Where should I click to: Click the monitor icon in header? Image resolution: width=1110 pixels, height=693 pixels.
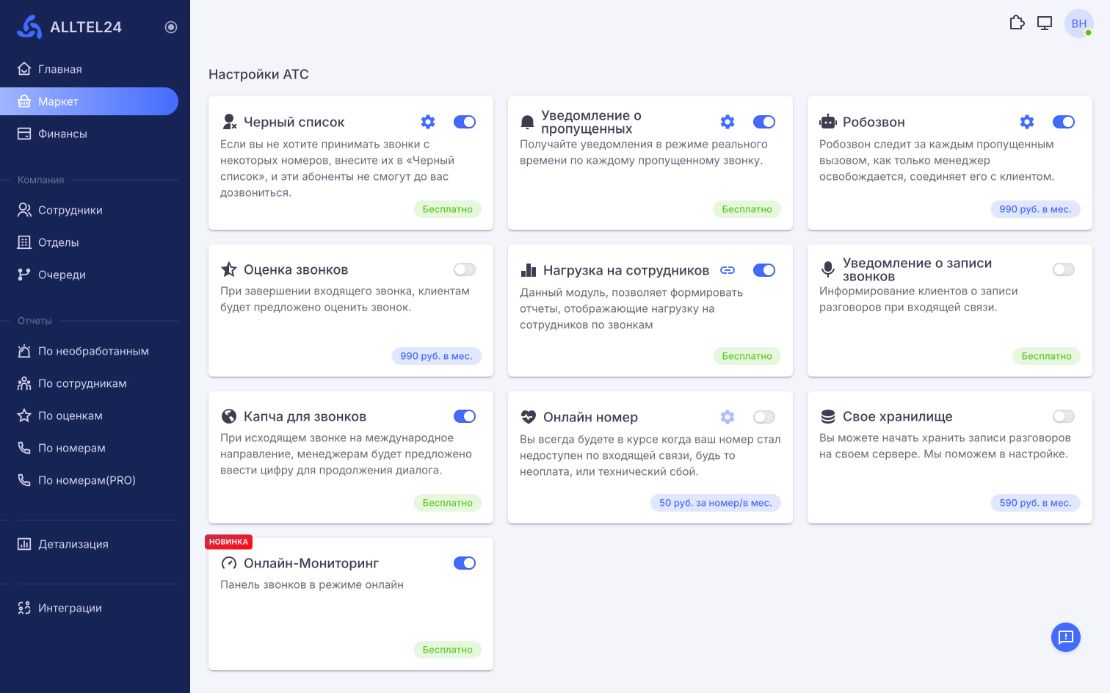(1045, 23)
